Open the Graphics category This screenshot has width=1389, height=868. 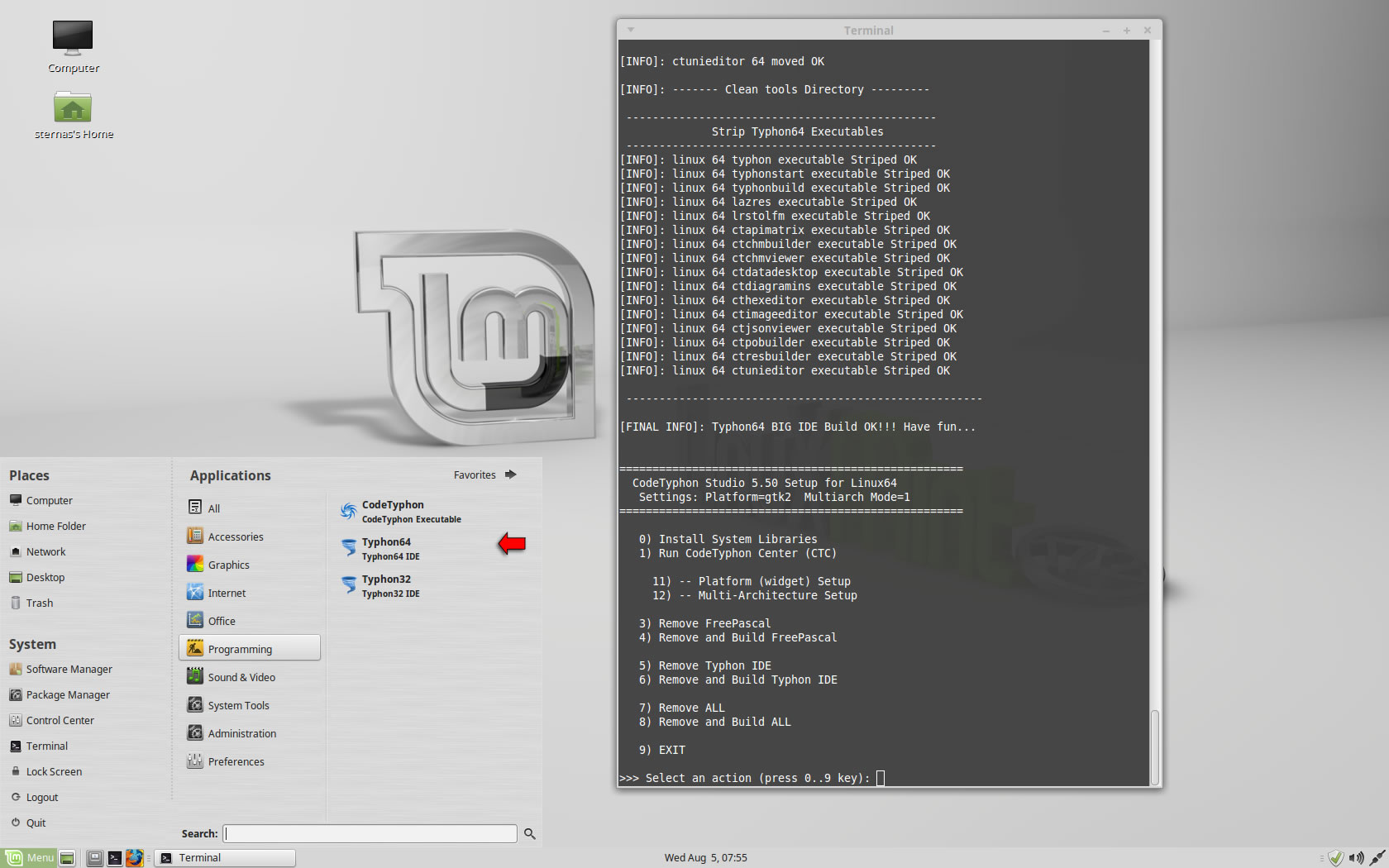pos(249,565)
